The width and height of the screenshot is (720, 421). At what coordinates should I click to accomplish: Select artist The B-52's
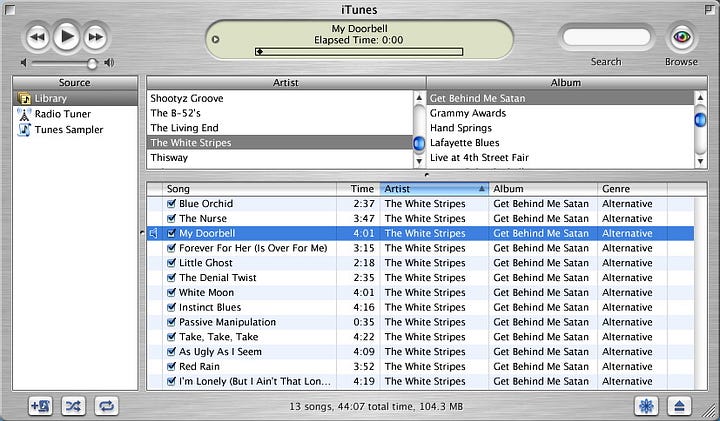[x=280, y=113]
